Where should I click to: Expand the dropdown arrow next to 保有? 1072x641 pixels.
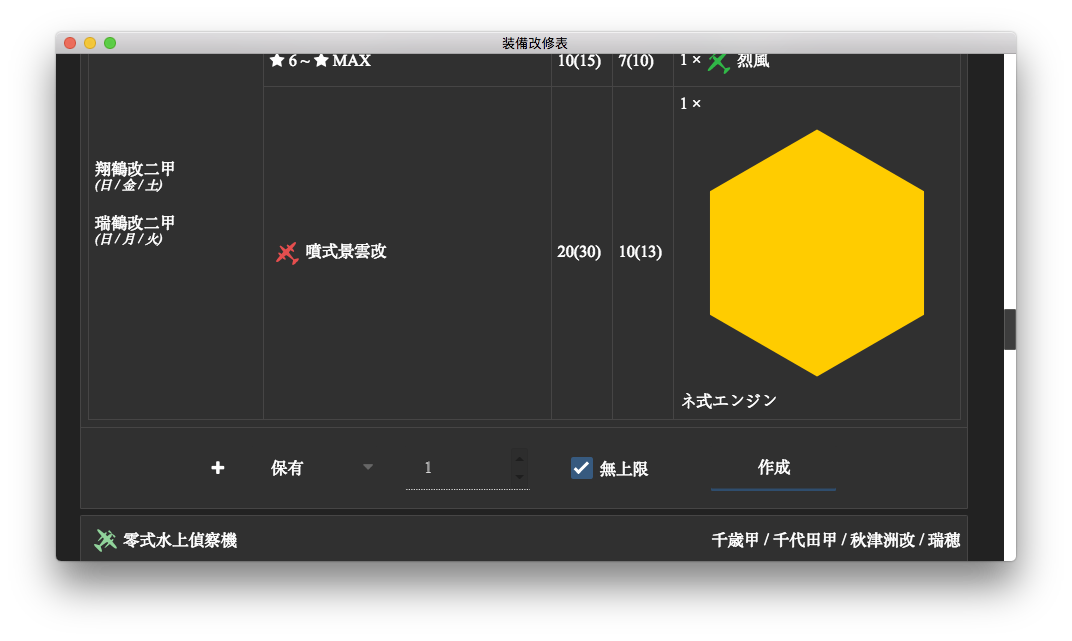coord(368,467)
